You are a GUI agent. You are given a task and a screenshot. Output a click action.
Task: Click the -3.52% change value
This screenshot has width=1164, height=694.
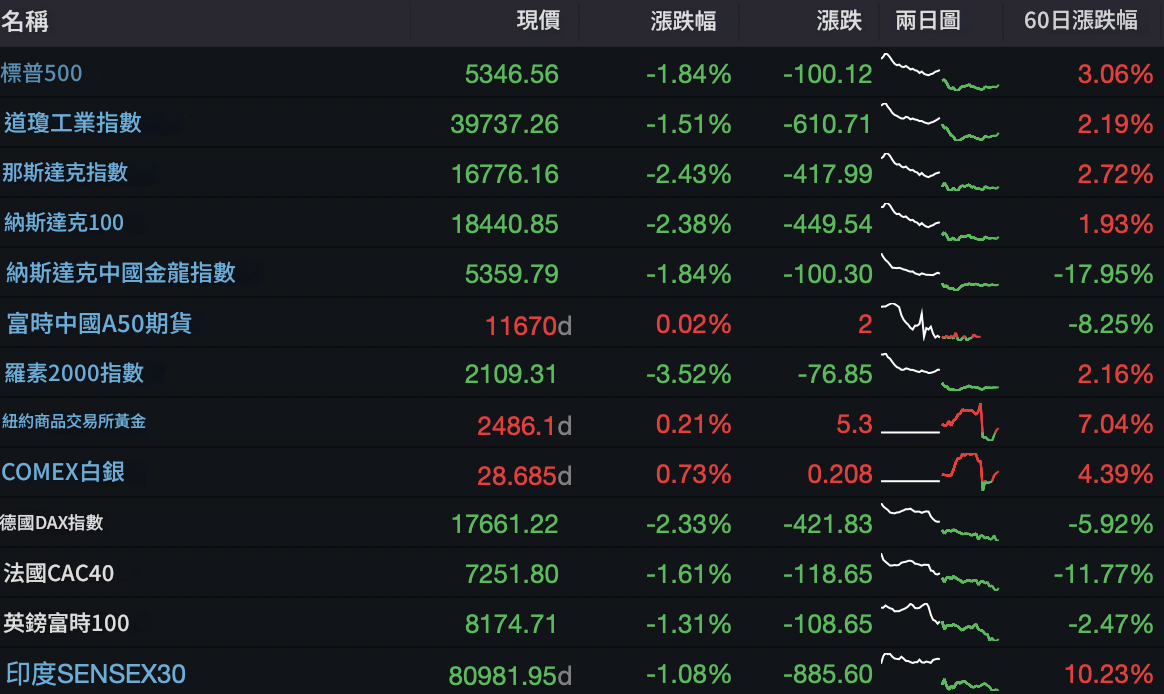(689, 374)
